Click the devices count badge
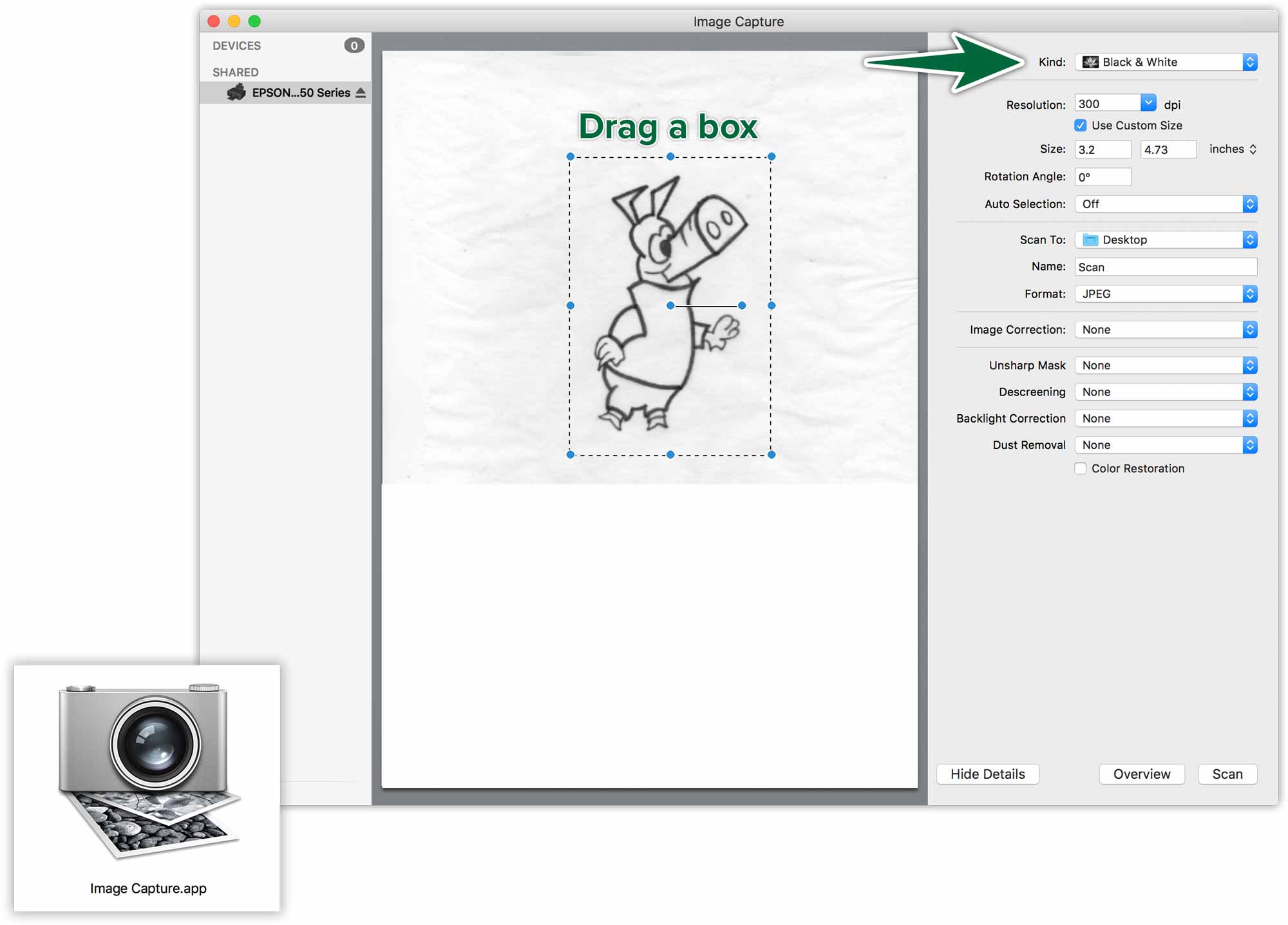This screenshot has height=925, width=1288. pos(354,46)
